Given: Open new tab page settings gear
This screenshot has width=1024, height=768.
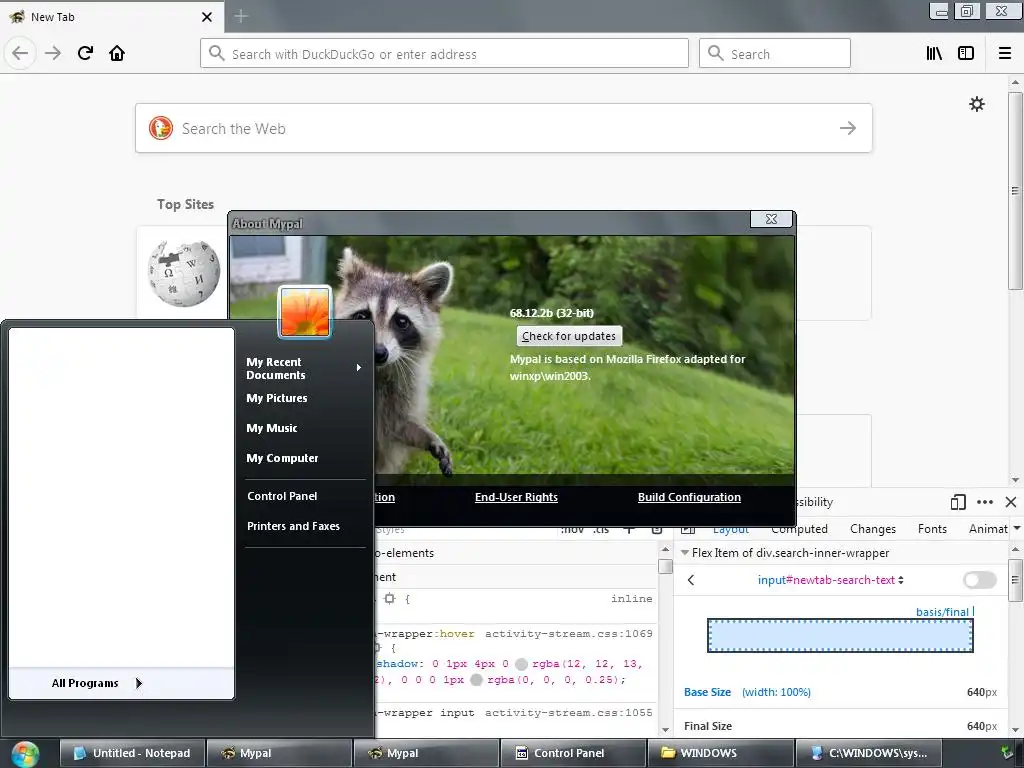Looking at the screenshot, I should 977,104.
